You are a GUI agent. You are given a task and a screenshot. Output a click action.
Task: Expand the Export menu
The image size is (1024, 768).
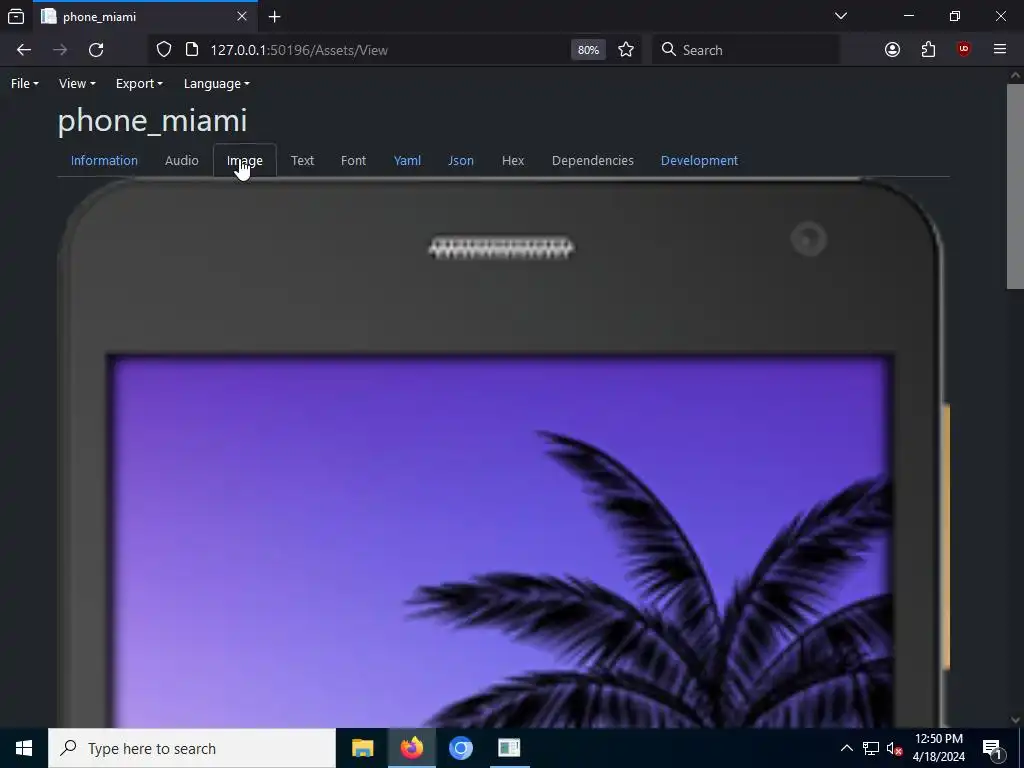coord(139,84)
